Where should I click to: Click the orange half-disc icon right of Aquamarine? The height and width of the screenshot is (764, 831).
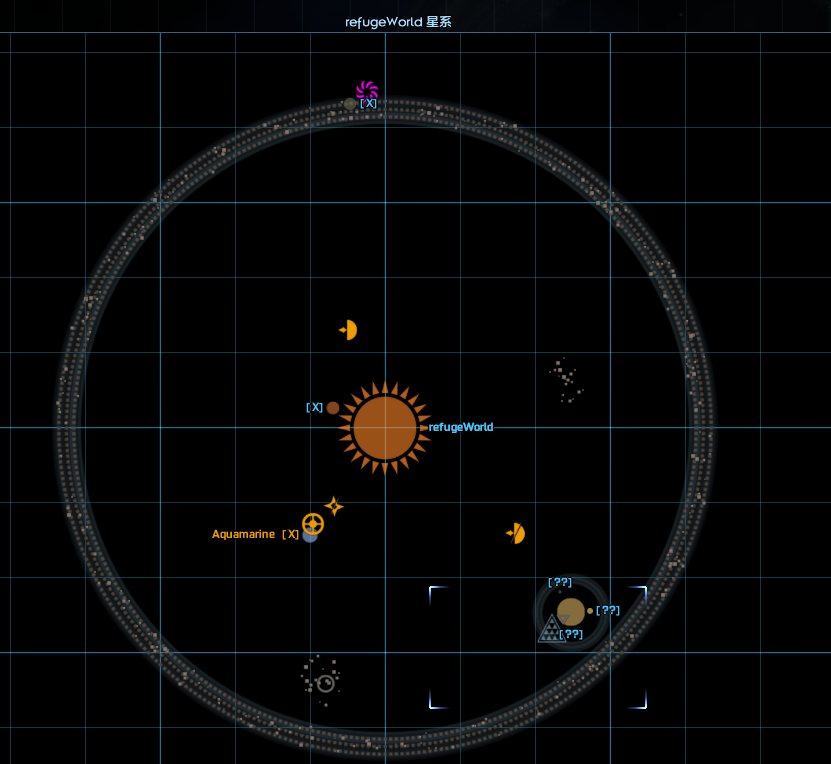516,534
